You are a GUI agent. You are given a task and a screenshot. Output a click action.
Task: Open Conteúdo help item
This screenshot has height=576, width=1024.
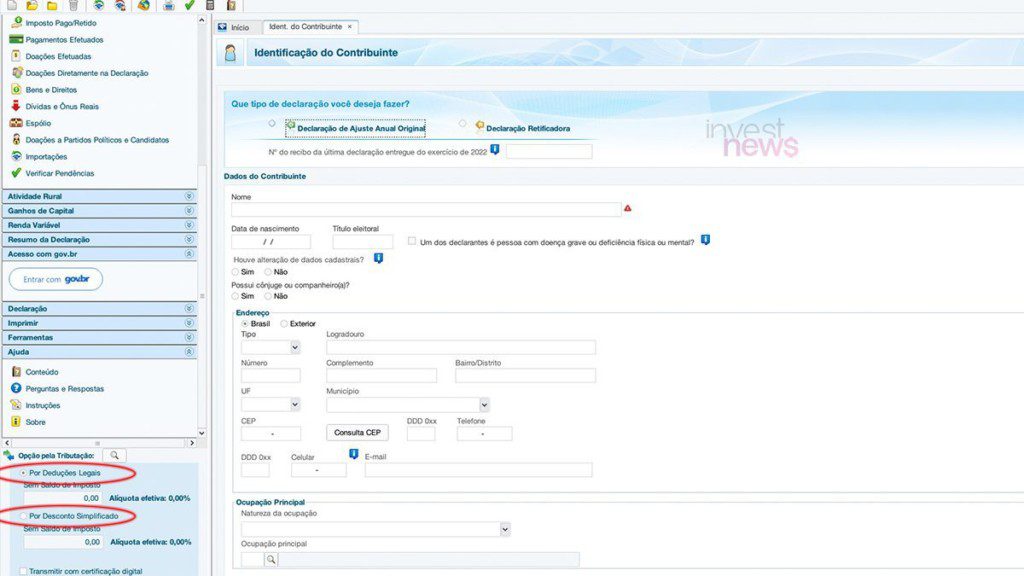tap(42, 372)
